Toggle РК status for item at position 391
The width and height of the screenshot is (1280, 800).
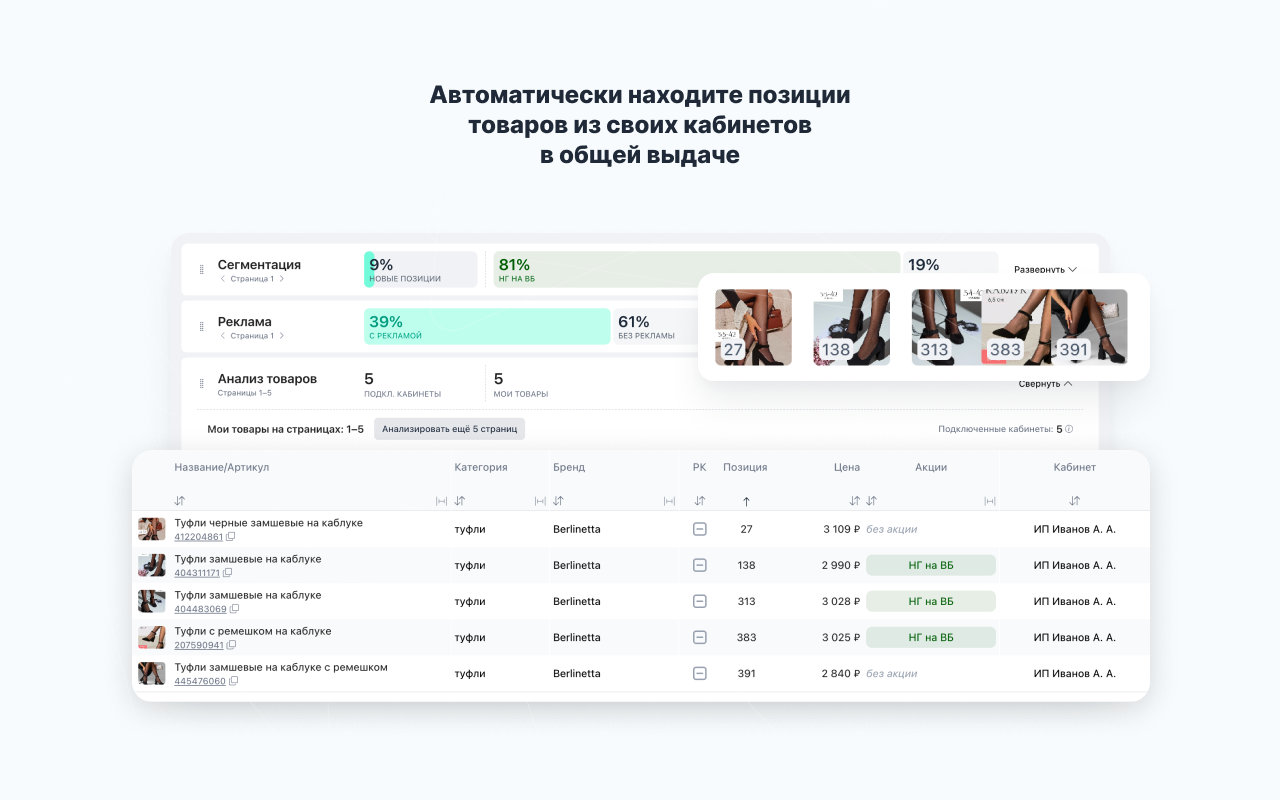pos(699,672)
